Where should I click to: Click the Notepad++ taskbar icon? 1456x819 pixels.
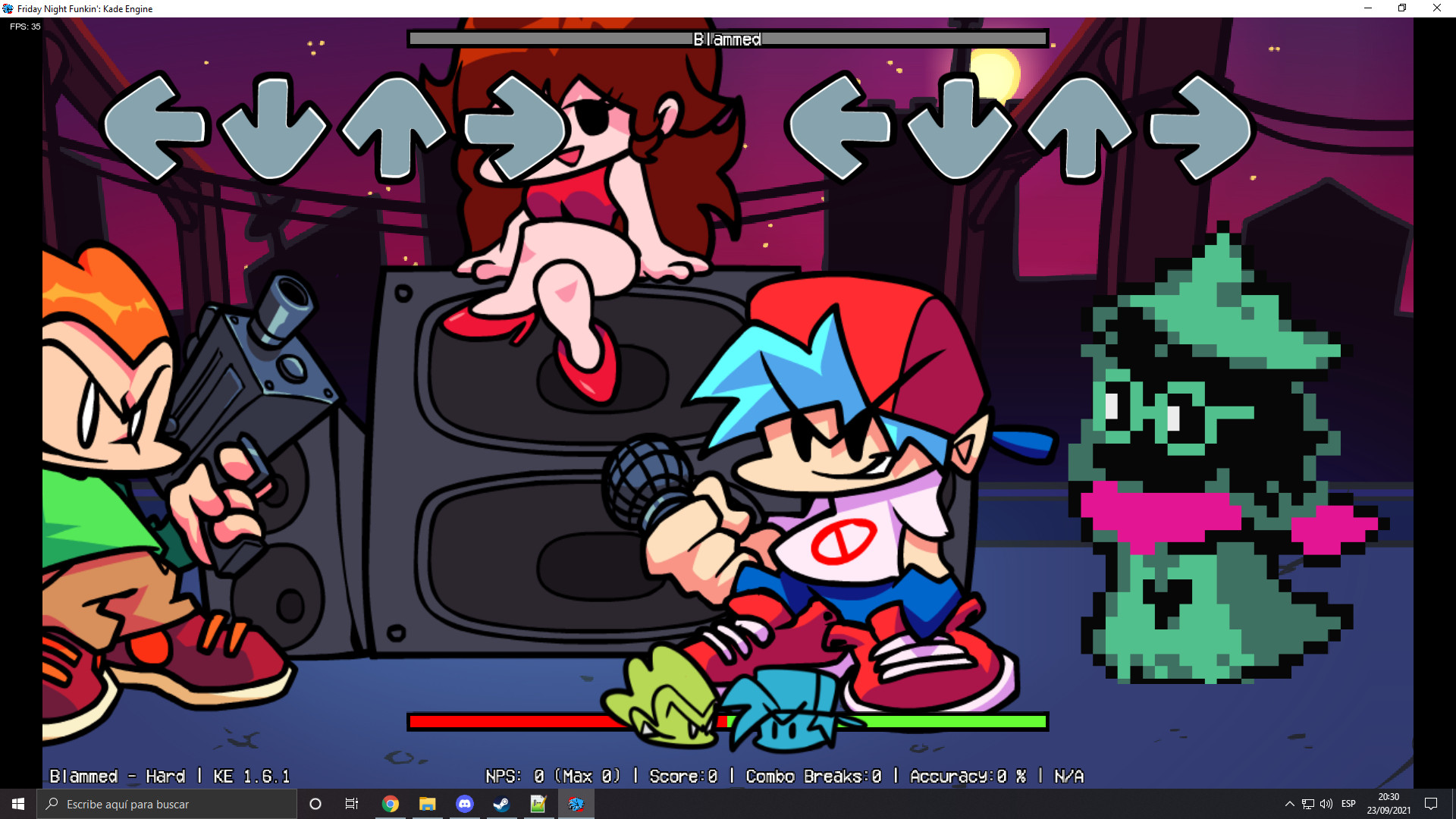(x=538, y=804)
